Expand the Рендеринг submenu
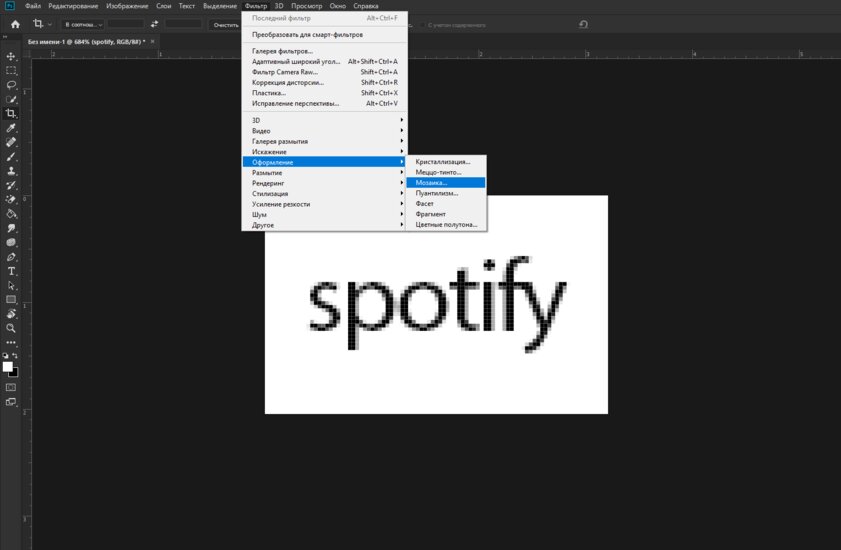Image resolution: width=841 pixels, height=550 pixels. pyautogui.click(x=324, y=183)
